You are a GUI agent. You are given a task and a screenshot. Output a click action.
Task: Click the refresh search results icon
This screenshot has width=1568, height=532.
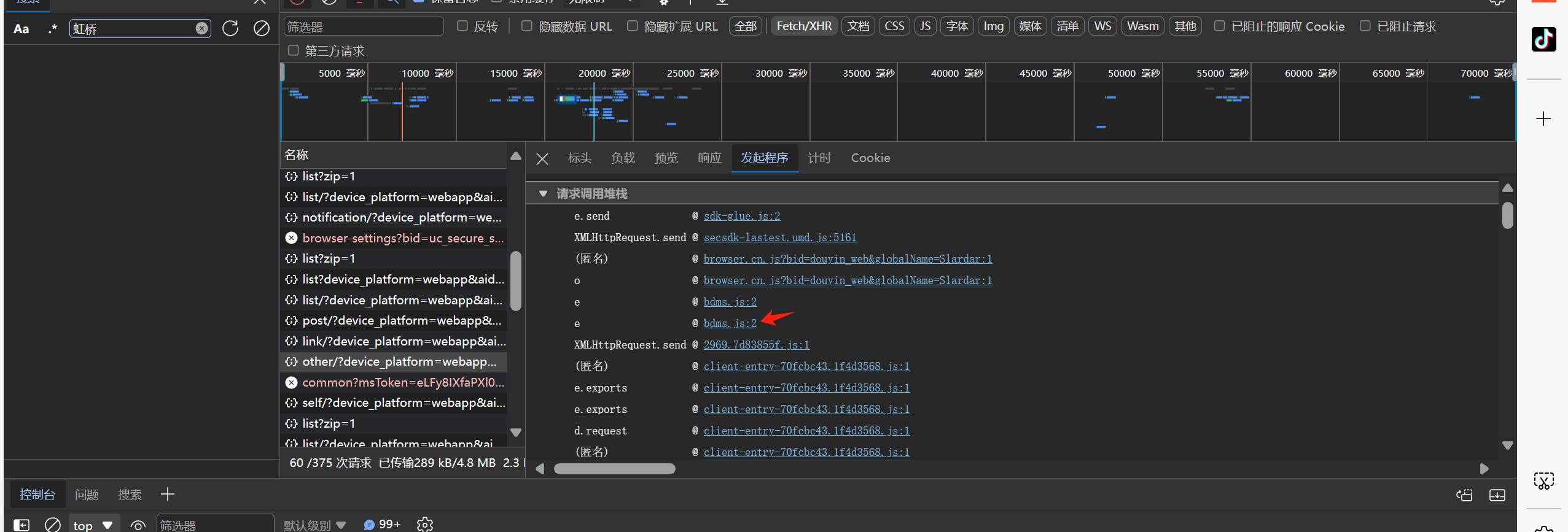coord(230,28)
